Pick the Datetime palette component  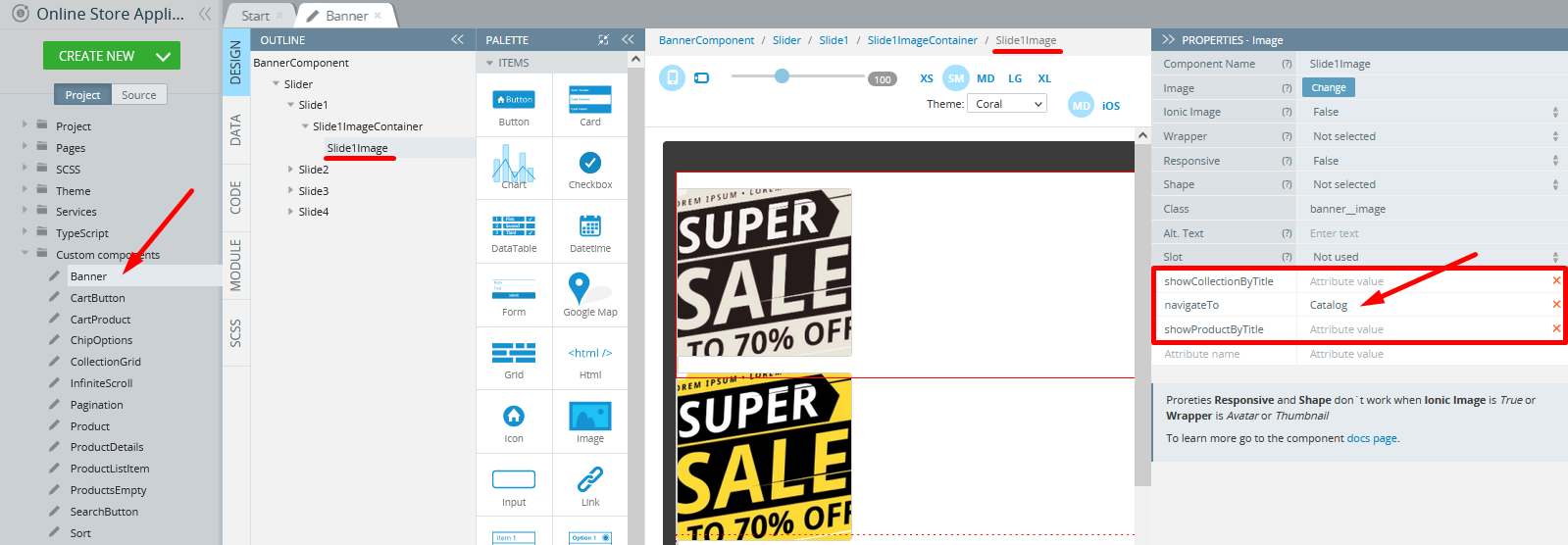point(590,232)
